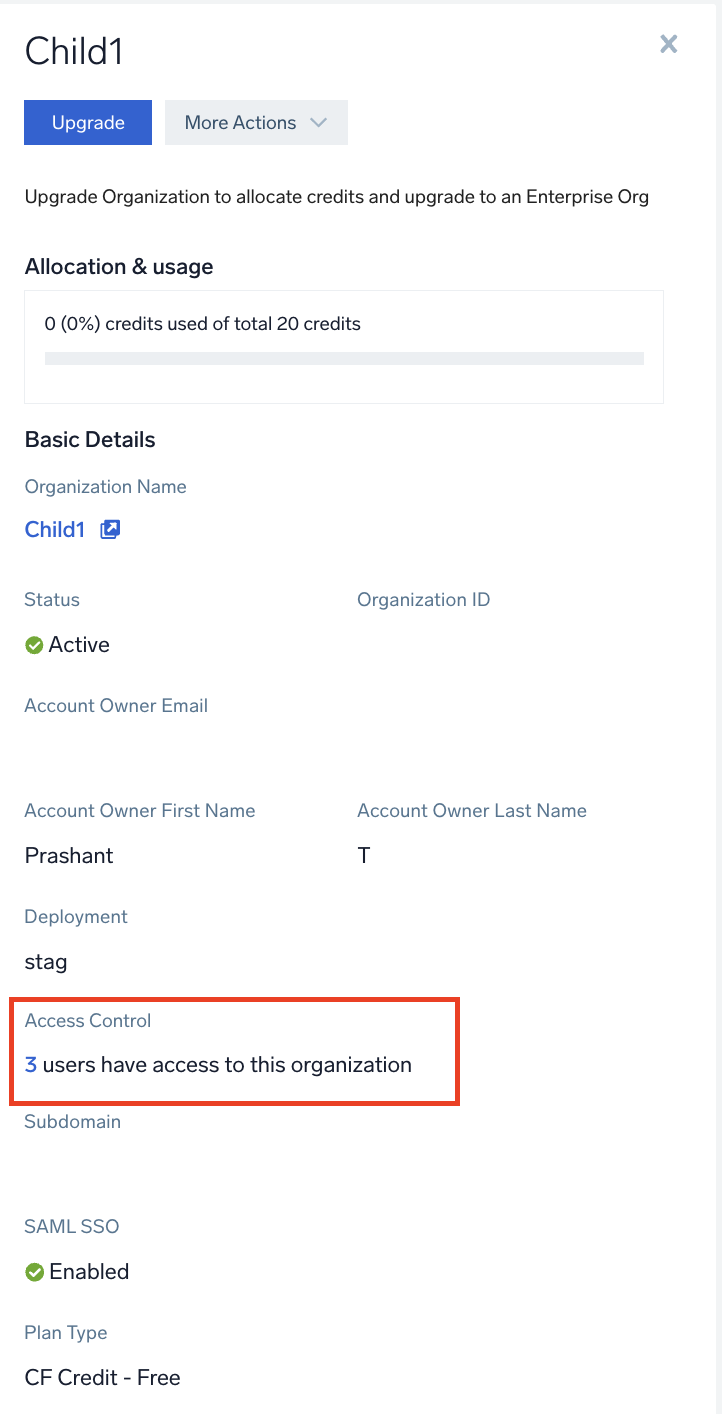Close the Child1 details panel
The width and height of the screenshot is (722, 1414).
pos(668,44)
